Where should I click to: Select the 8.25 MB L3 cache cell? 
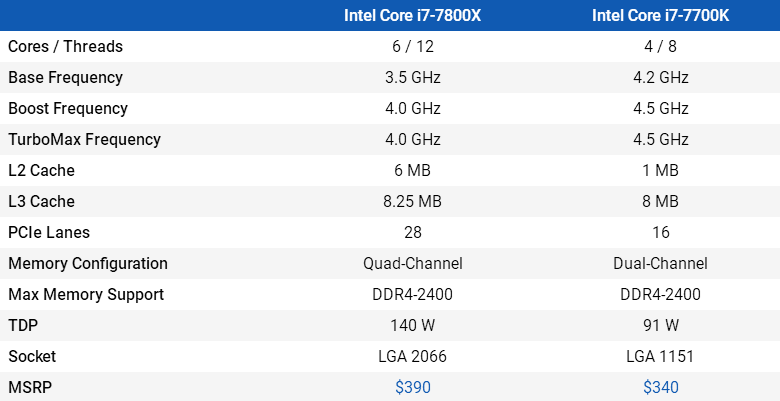tap(412, 201)
